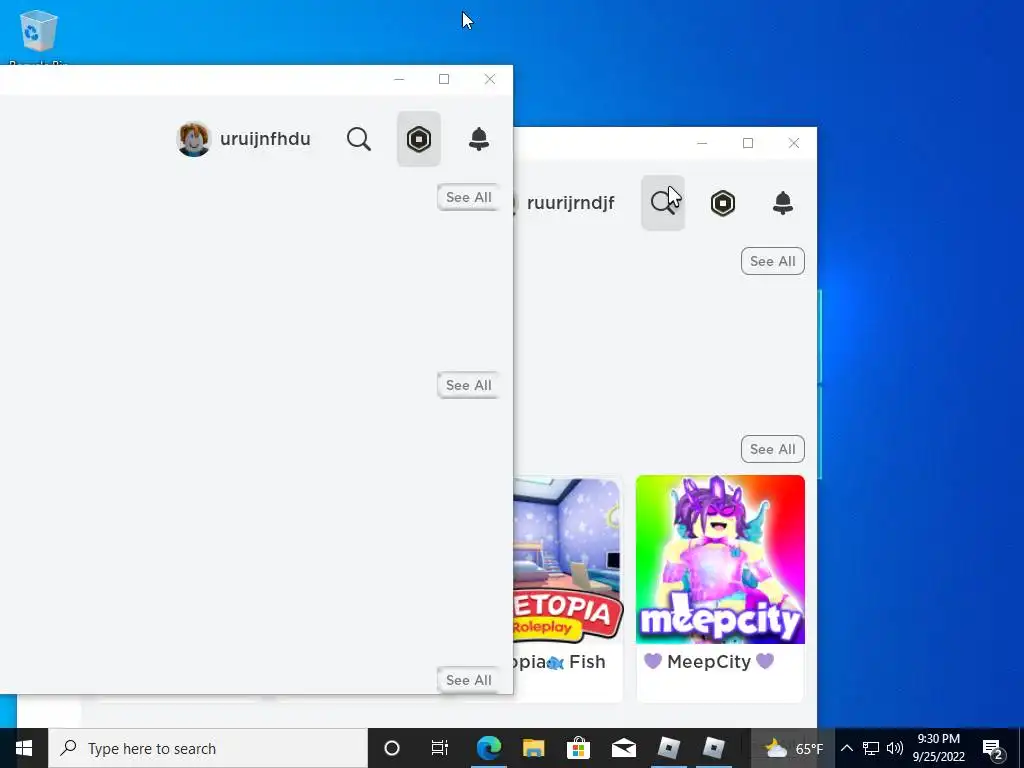Open Task View on the taskbar
Screen dimensions: 1024x768
click(440, 748)
